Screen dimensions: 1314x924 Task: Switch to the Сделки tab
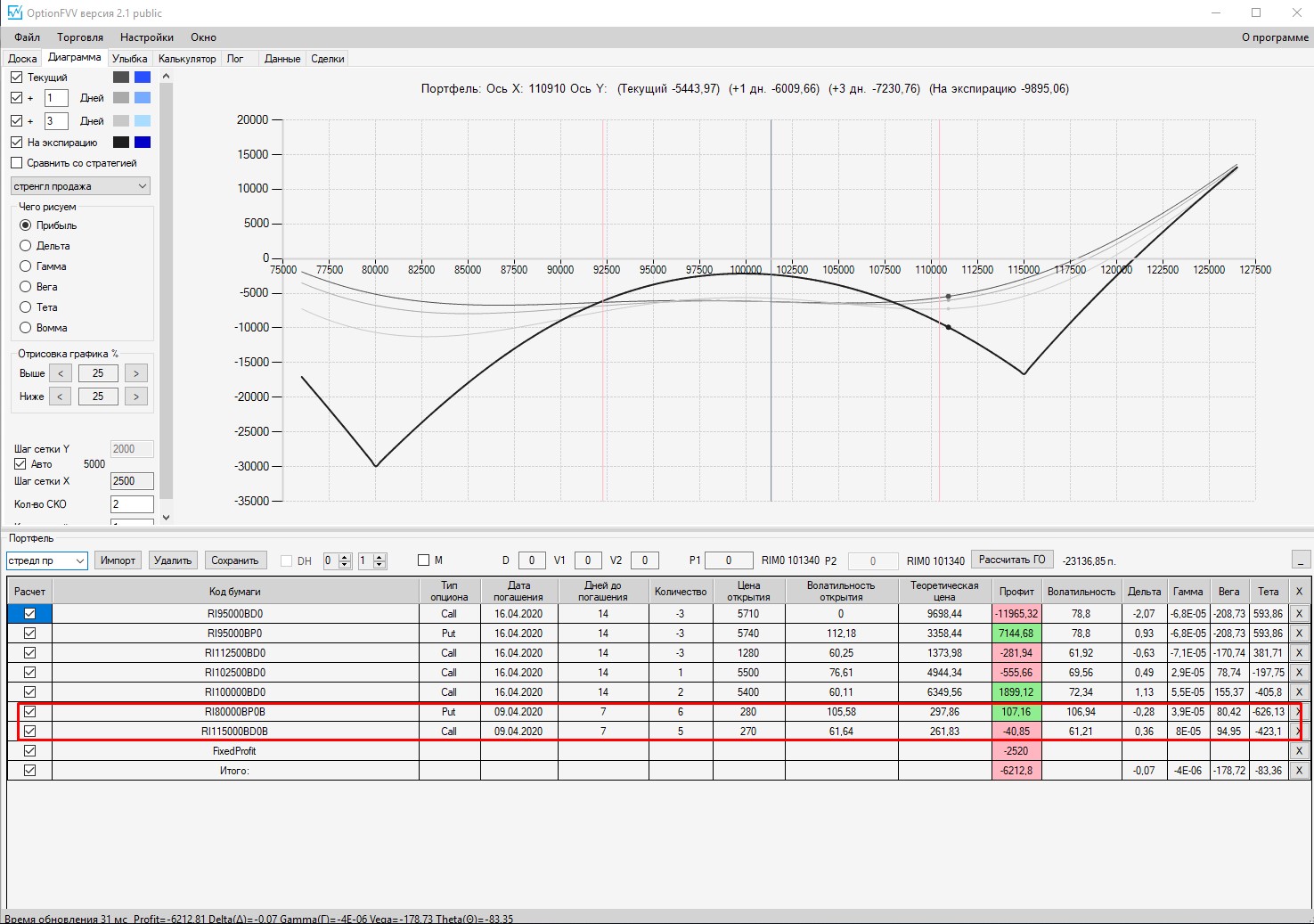click(x=328, y=59)
